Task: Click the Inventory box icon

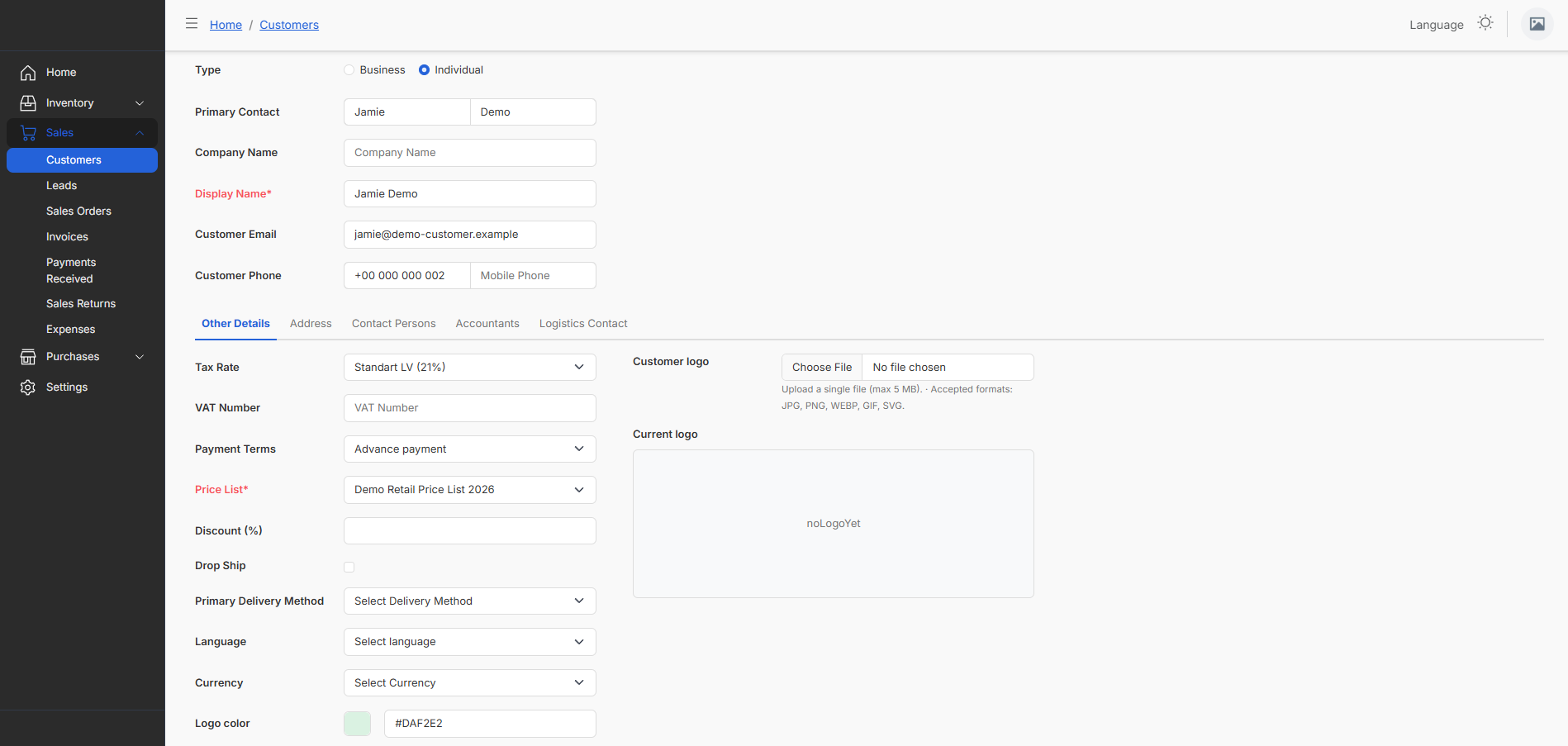Action: coord(28,103)
